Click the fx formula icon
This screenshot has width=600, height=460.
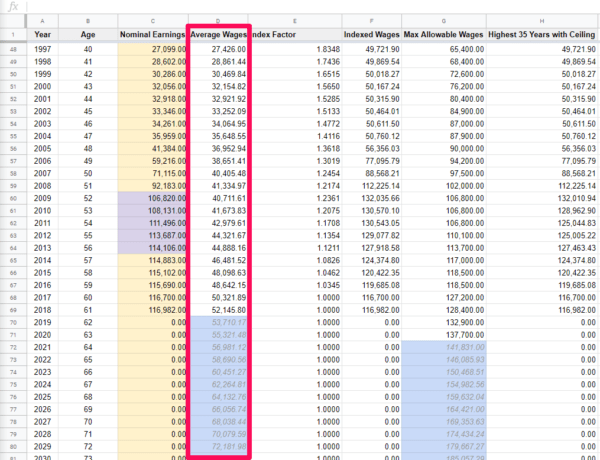coord(11,5)
